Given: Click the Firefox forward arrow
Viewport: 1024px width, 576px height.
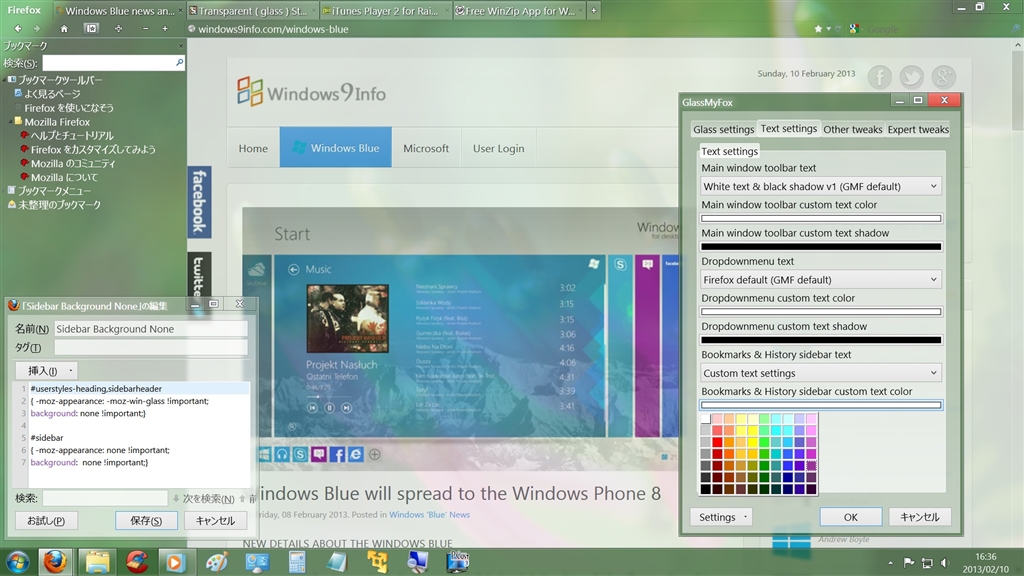Looking at the screenshot, I should pos(37,29).
